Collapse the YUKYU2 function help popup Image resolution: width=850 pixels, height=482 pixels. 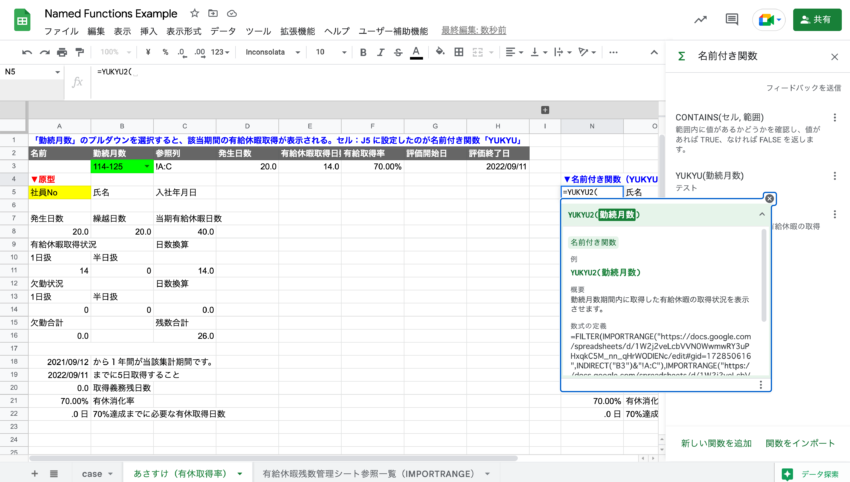click(761, 214)
